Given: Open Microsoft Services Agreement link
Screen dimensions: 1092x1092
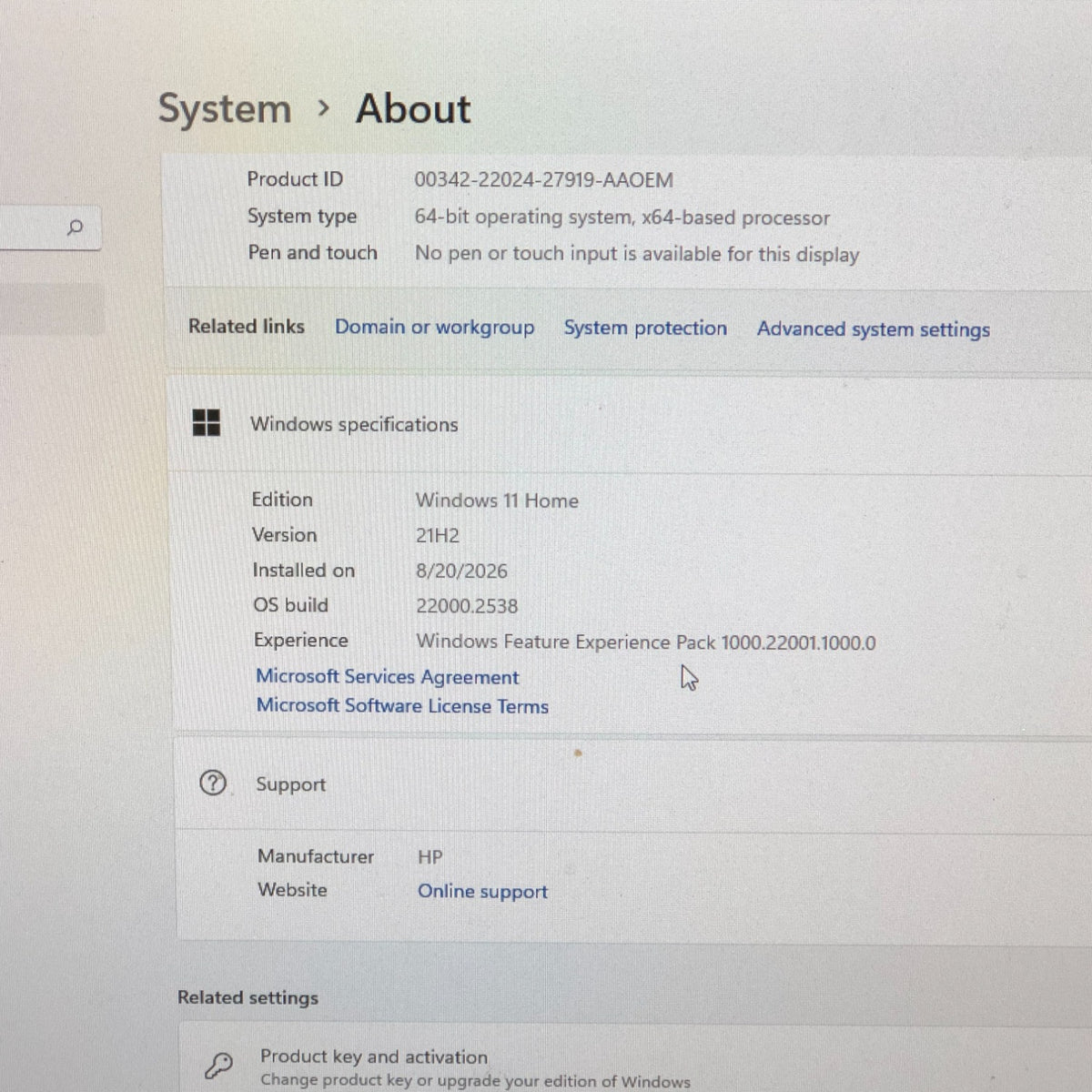Looking at the screenshot, I should pyautogui.click(x=388, y=677).
